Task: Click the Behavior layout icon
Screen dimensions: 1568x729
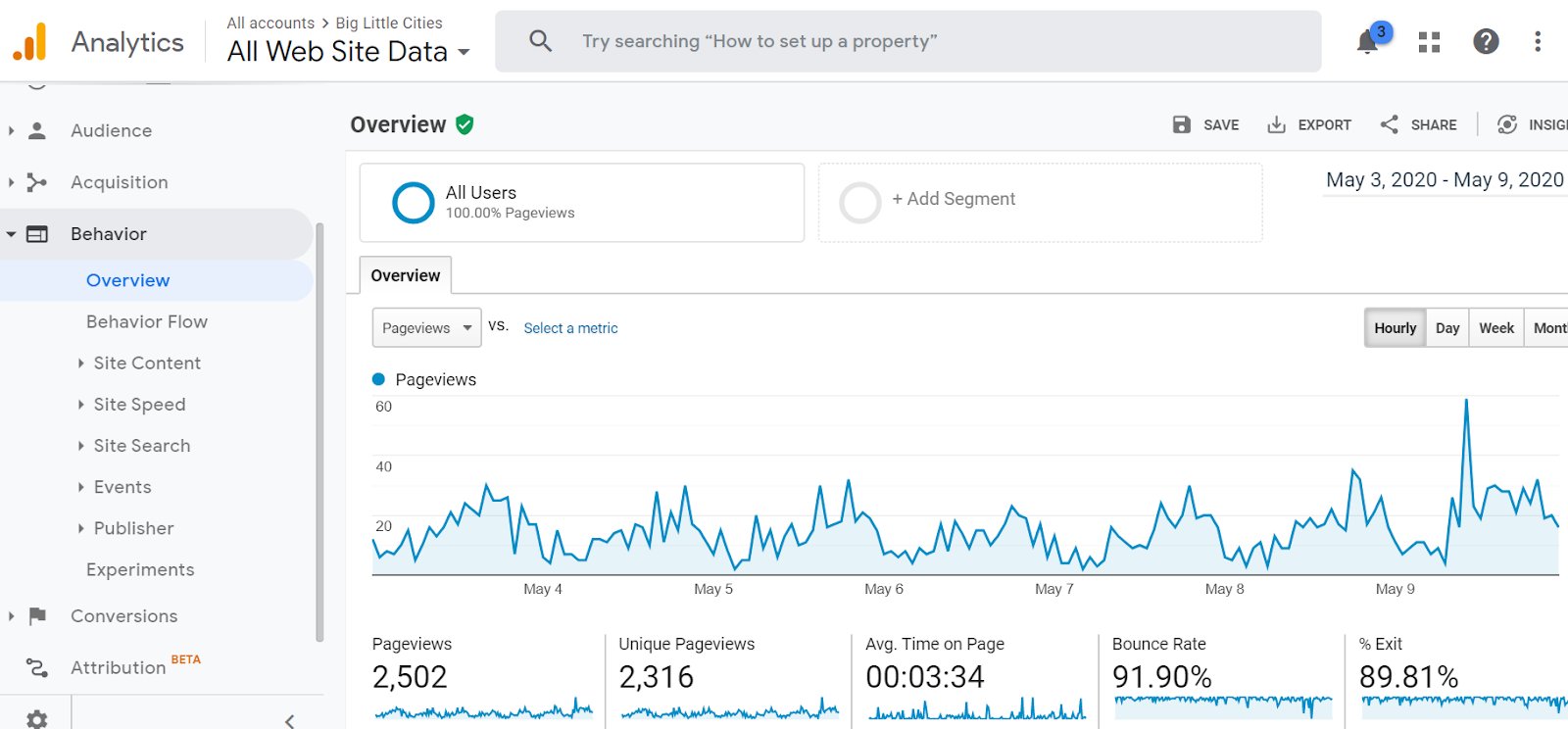Action: point(37,234)
